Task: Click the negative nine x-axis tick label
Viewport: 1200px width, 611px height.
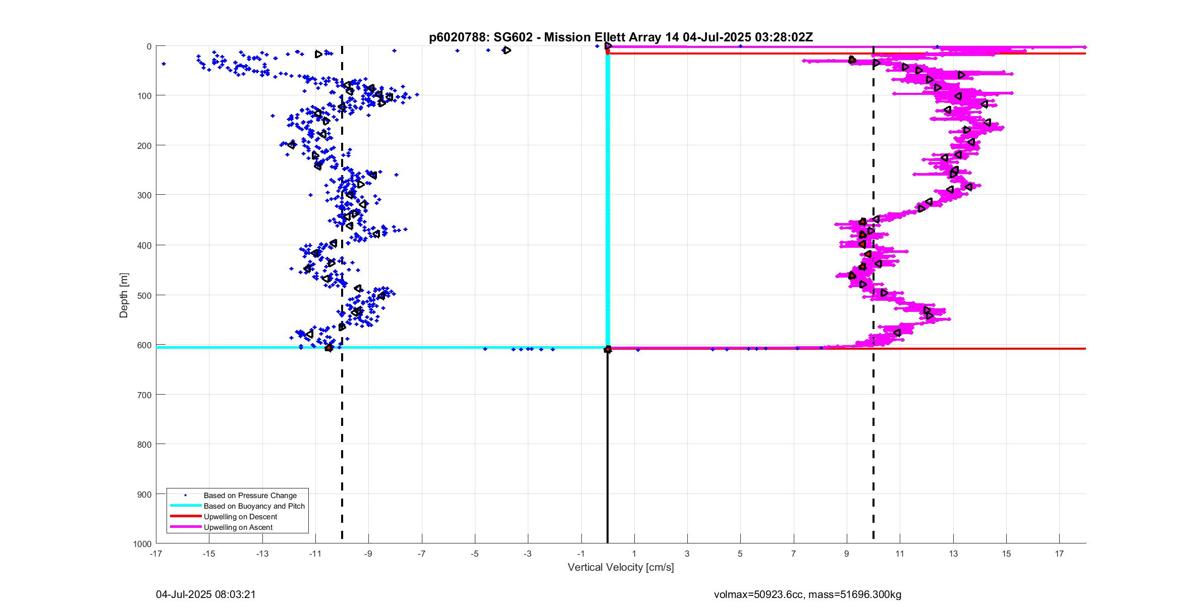Action: [369, 553]
